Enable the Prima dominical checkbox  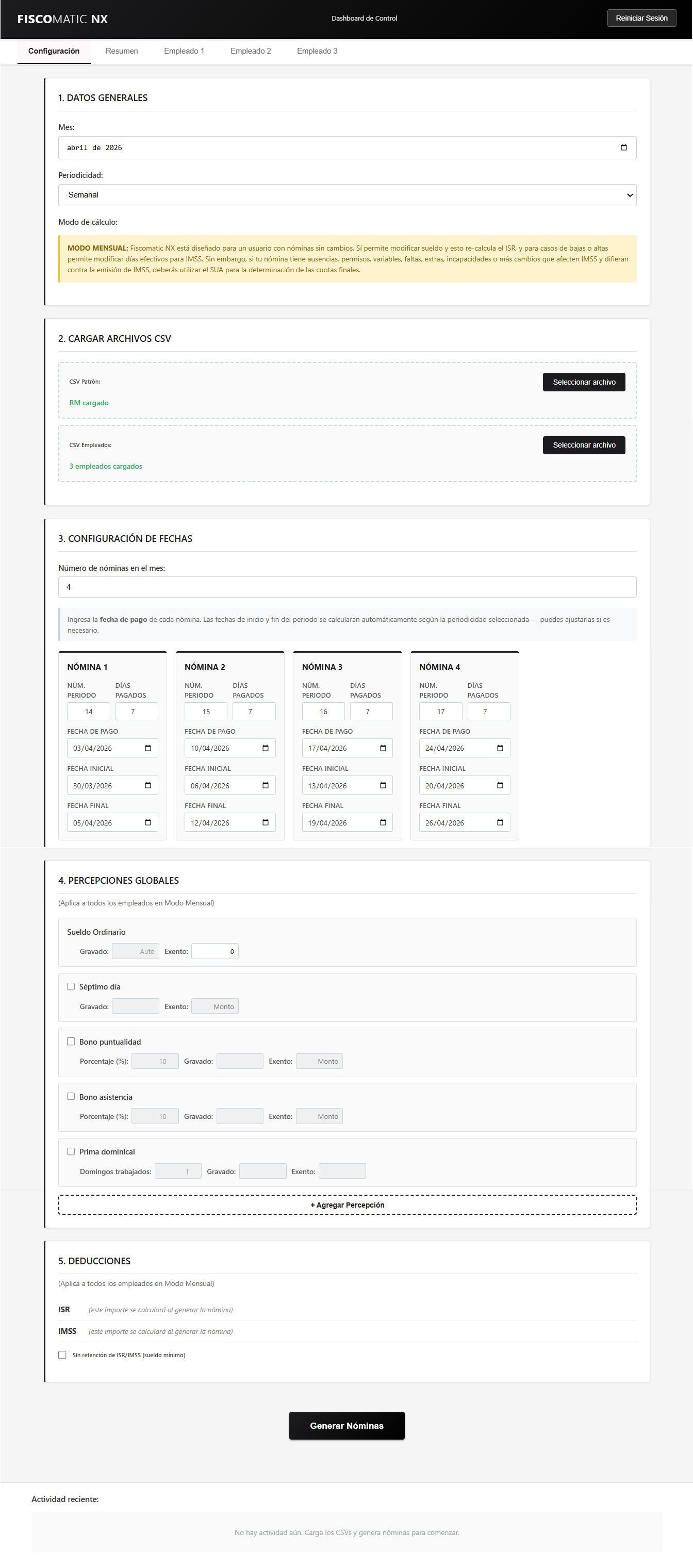pos(71,1152)
